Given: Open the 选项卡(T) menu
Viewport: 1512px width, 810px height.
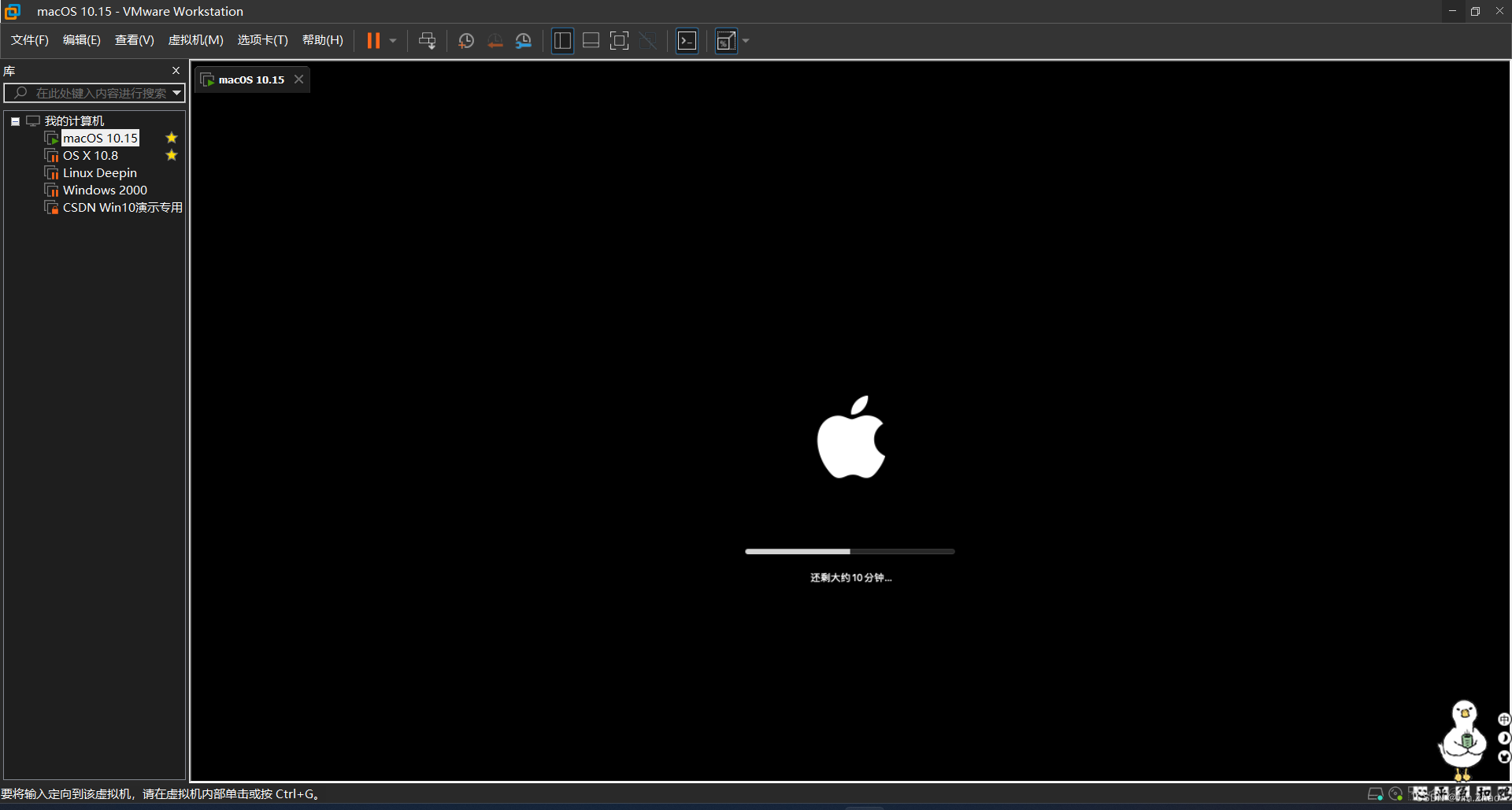Looking at the screenshot, I should pos(263,40).
